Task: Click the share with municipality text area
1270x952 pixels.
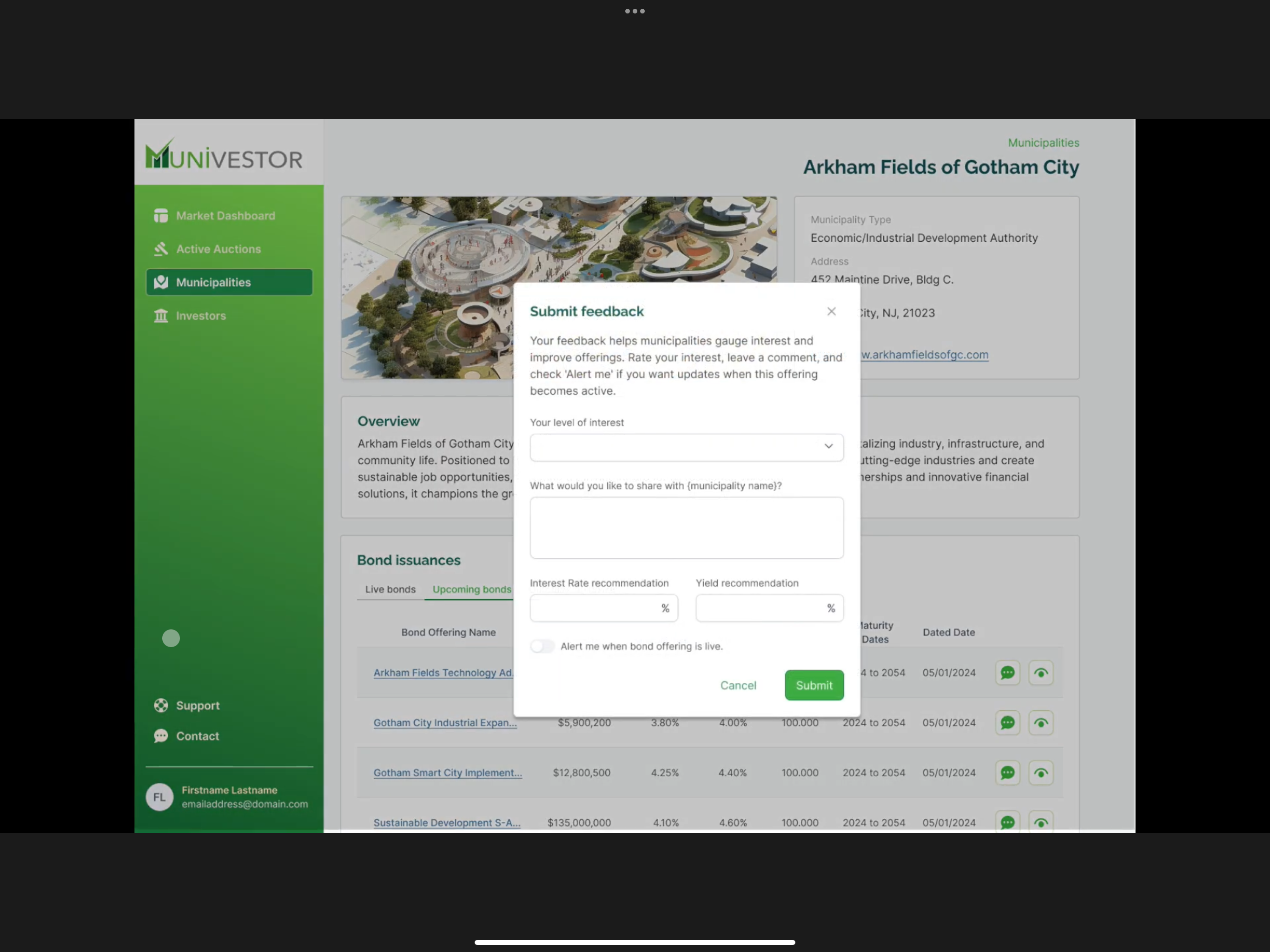Action: 686,528
